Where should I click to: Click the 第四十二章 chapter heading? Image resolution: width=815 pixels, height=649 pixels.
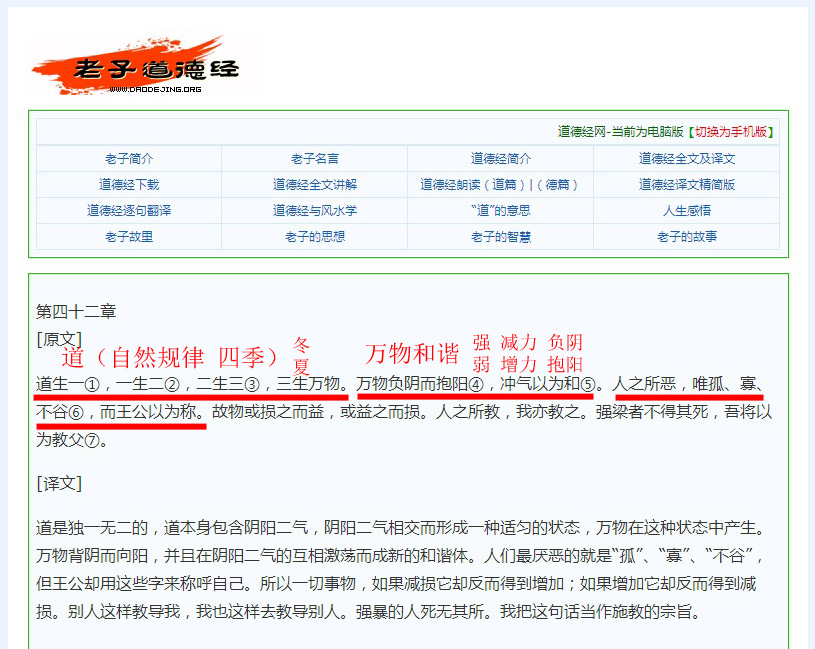pos(76,311)
